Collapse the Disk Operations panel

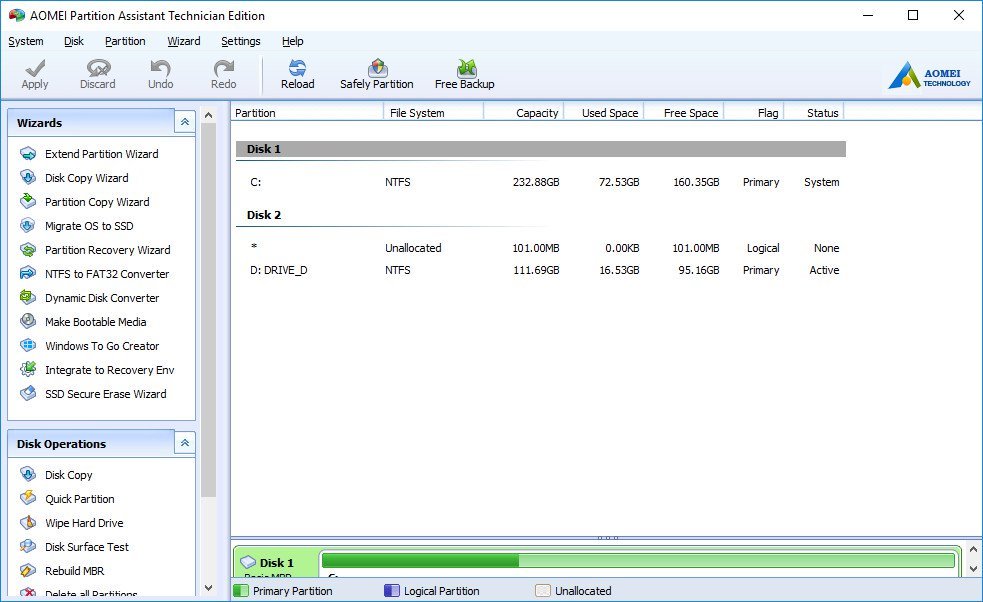pyautogui.click(x=184, y=443)
